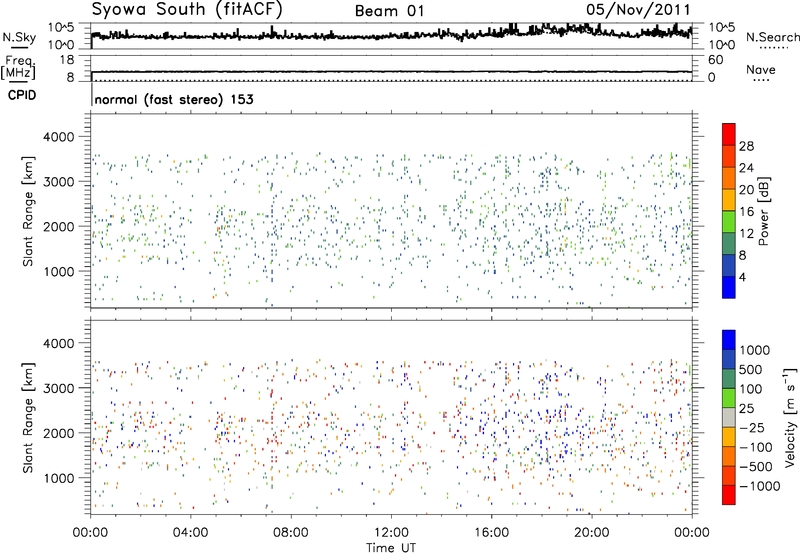Click the Velocity panel 'Slant Range [km]' label
This screenshot has width=800, height=554.
(28, 418)
